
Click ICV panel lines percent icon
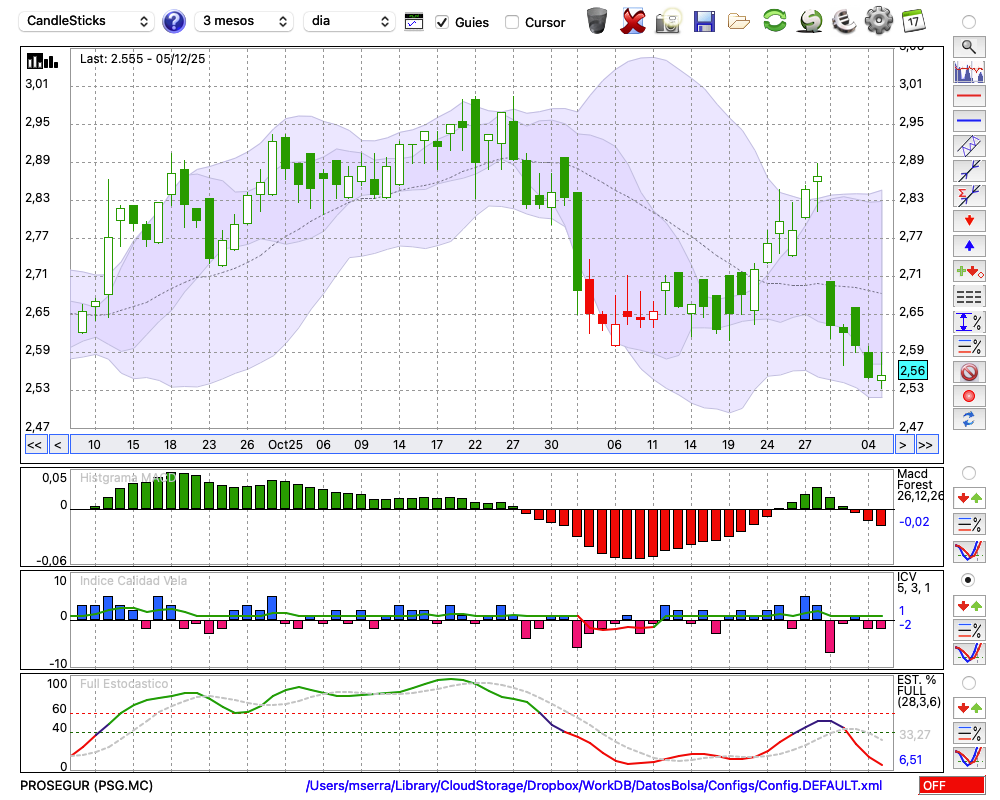click(969, 630)
